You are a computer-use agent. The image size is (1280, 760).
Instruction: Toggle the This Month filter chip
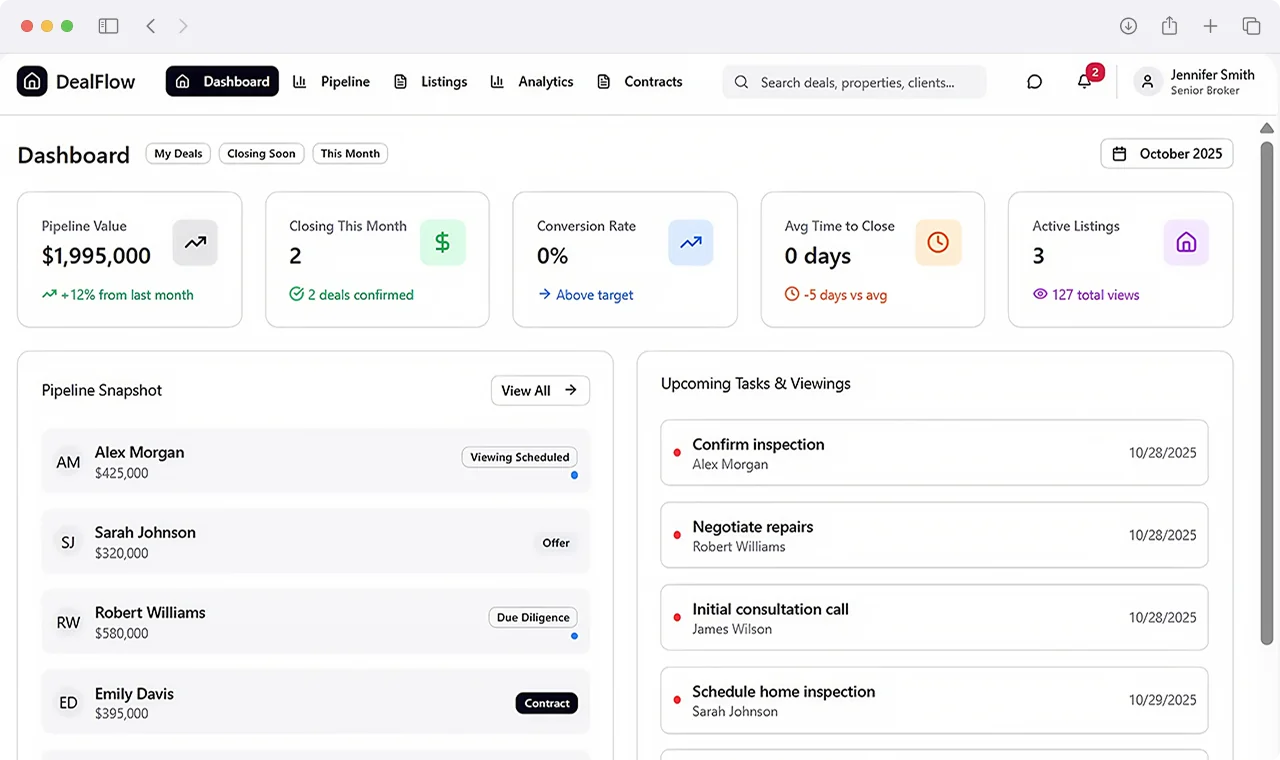click(350, 153)
